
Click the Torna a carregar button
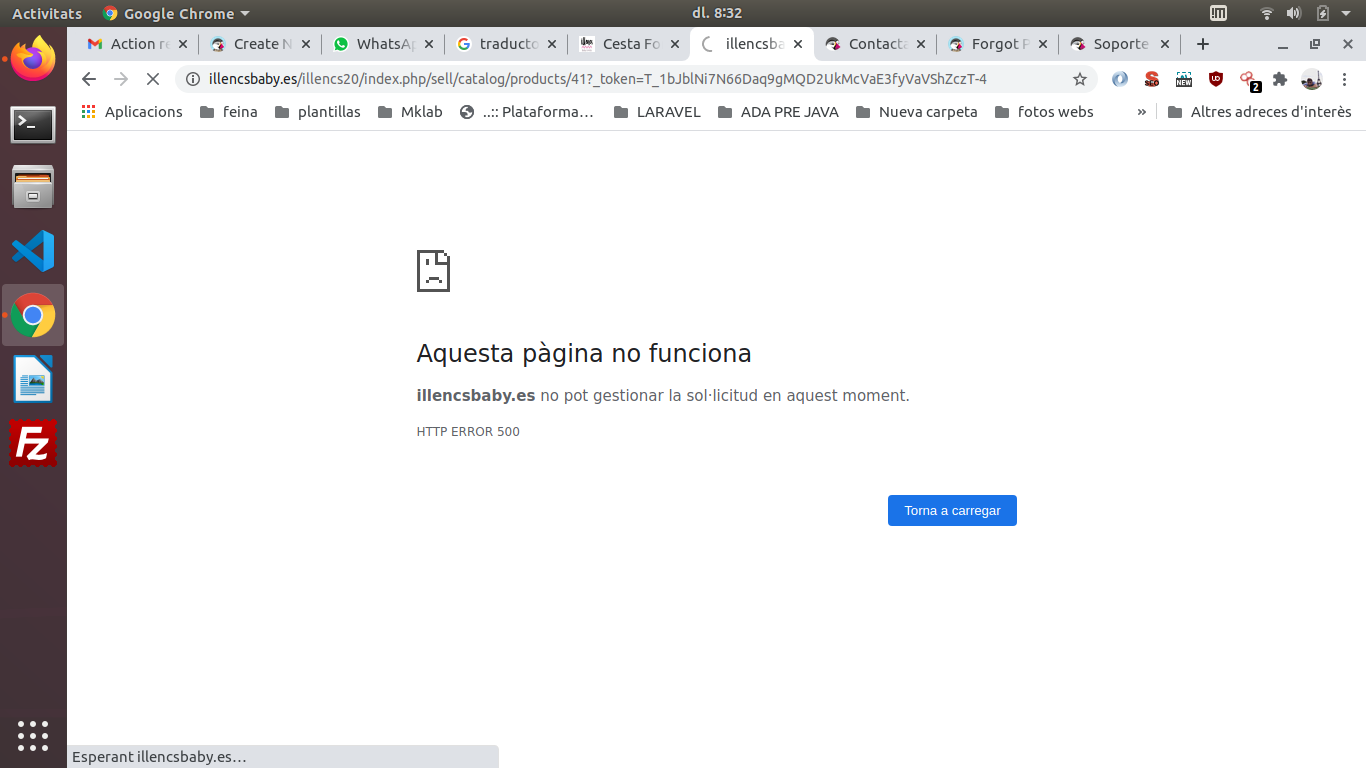pos(952,510)
